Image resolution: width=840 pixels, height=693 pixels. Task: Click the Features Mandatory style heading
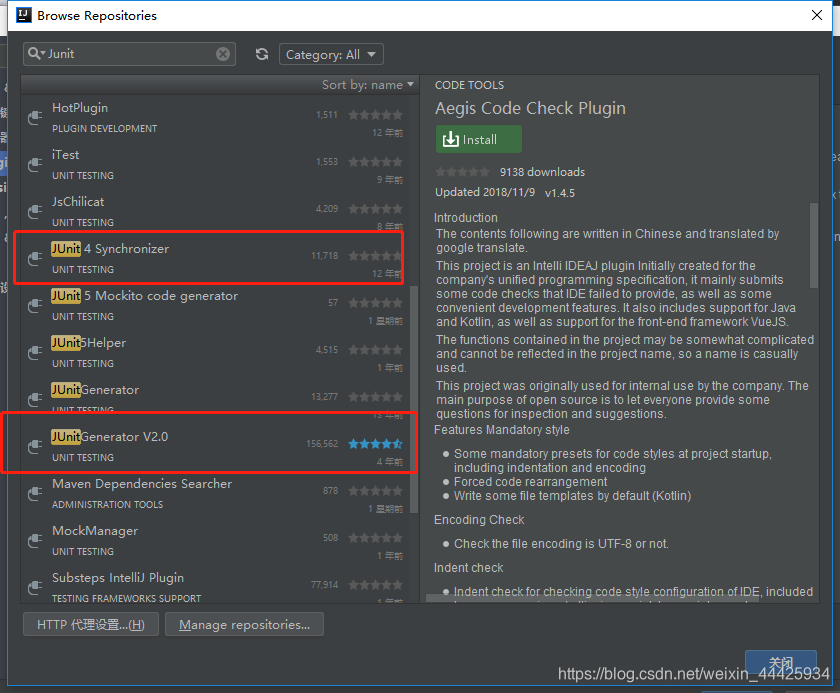click(x=501, y=430)
